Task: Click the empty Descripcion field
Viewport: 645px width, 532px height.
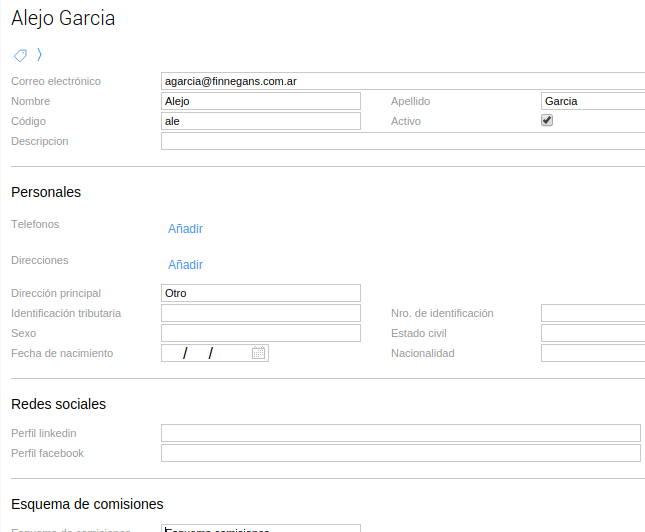Action: (x=403, y=141)
